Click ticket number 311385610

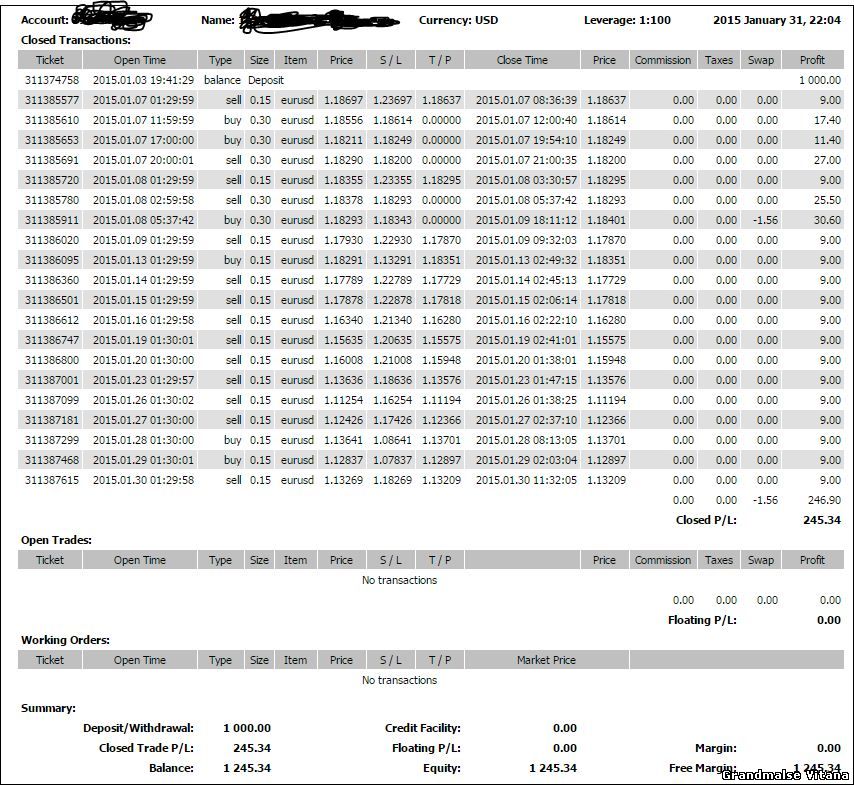52,120
